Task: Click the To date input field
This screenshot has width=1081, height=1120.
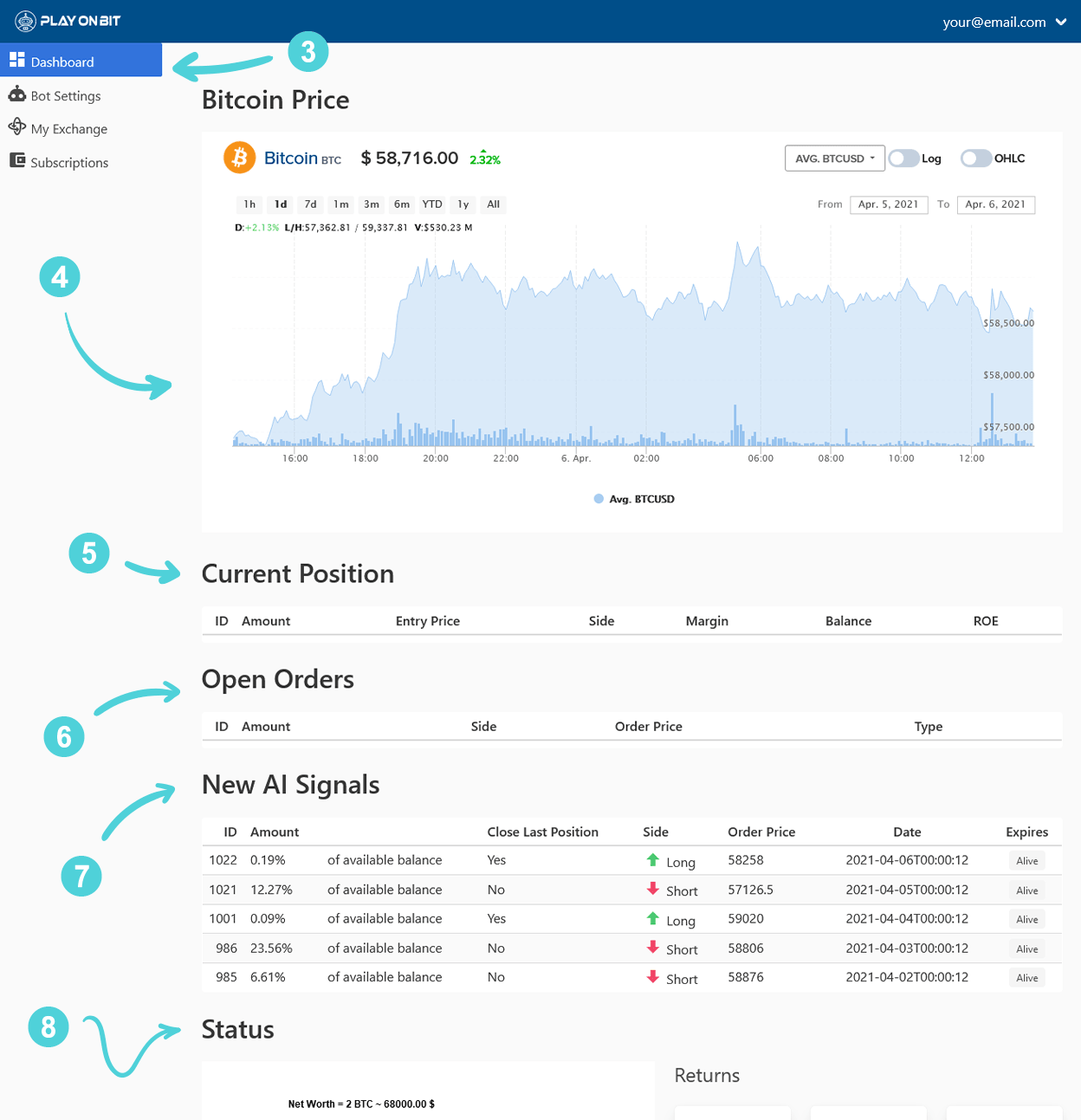Action: tap(995, 204)
